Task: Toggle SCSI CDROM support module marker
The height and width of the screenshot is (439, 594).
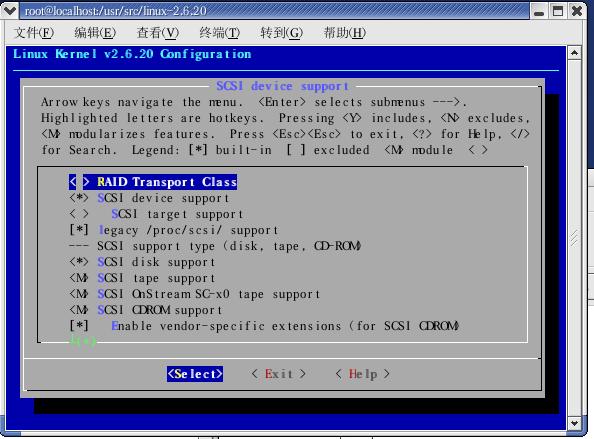Action: tap(79, 310)
